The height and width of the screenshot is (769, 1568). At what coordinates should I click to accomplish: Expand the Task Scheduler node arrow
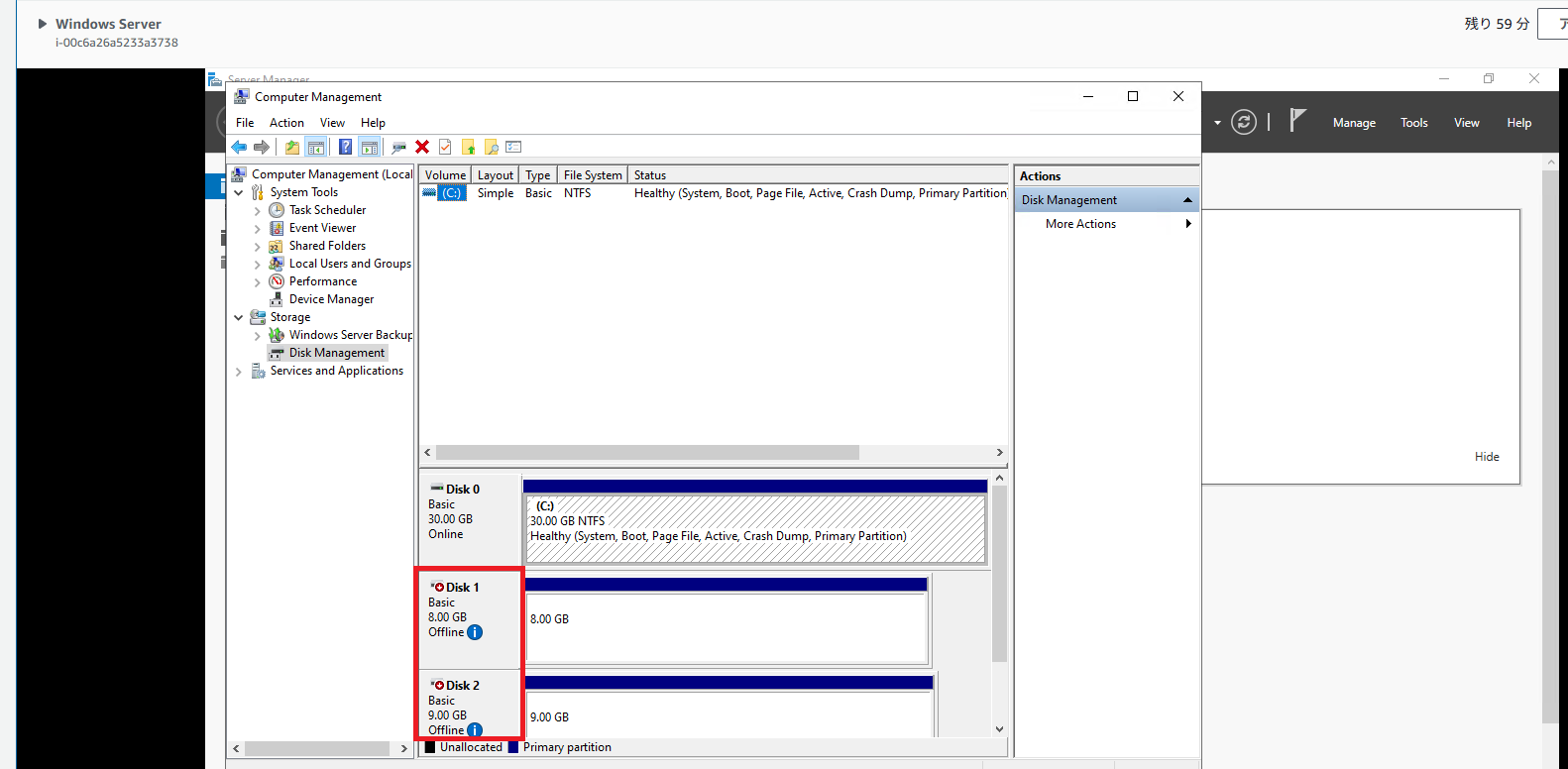coord(257,211)
